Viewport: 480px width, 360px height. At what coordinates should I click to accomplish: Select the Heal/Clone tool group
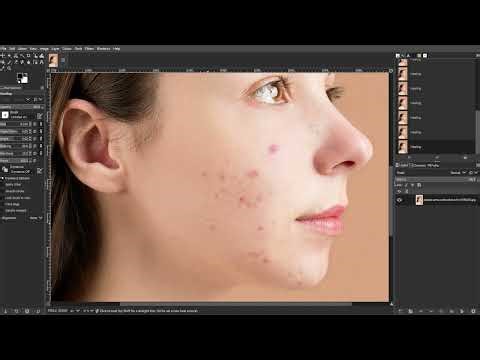coord(22,62)
